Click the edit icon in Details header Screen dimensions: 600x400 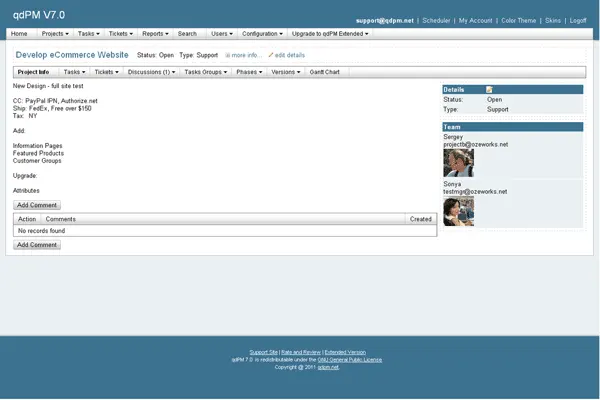point(490,90)
